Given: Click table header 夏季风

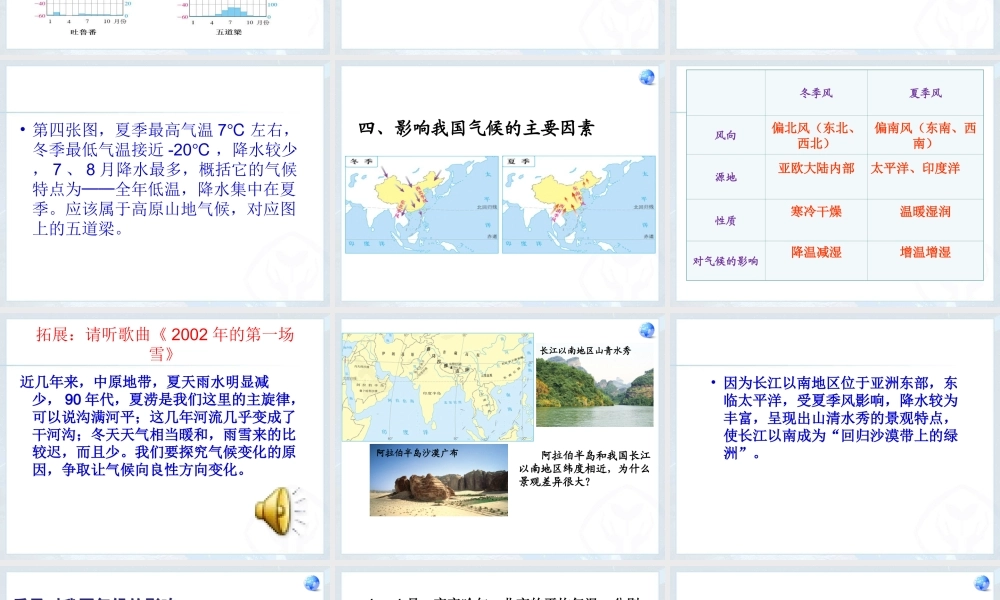Looking at the screenshot, I should point(925,93).
